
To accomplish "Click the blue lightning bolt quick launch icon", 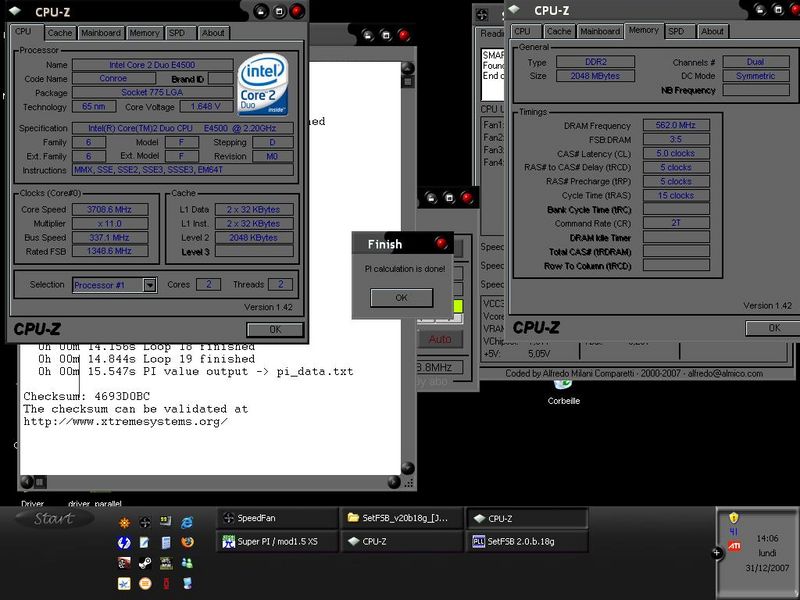I will 124,542.
